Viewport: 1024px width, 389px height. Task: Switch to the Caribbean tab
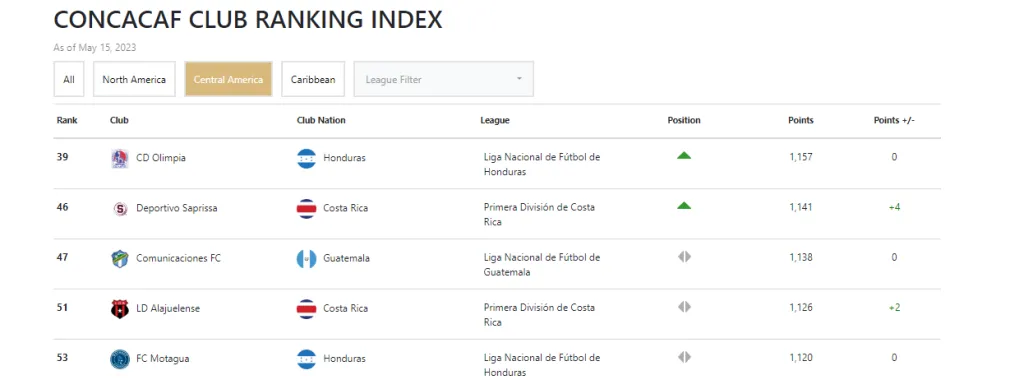point(313,79)
